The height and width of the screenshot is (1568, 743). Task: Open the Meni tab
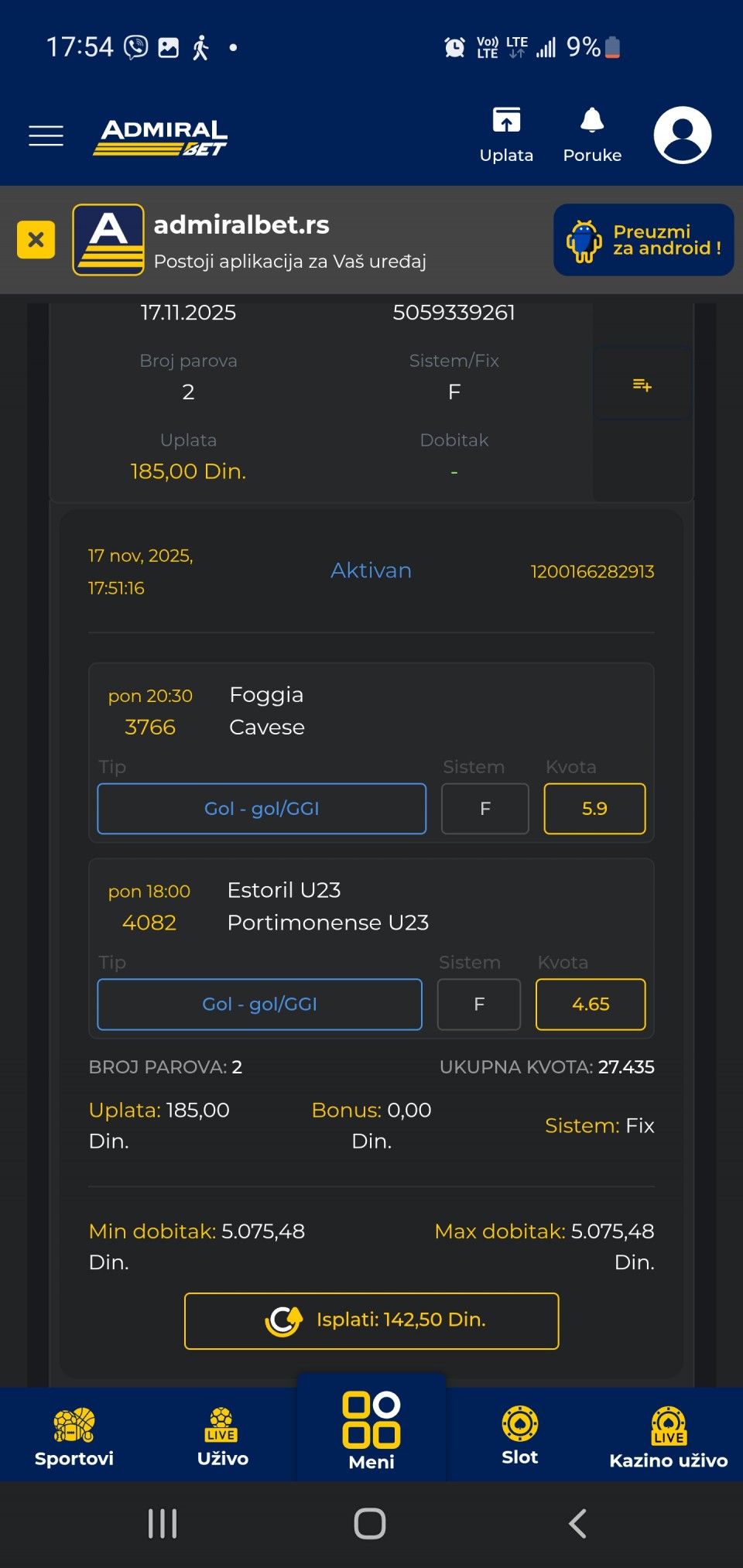tap(371, 1432)
